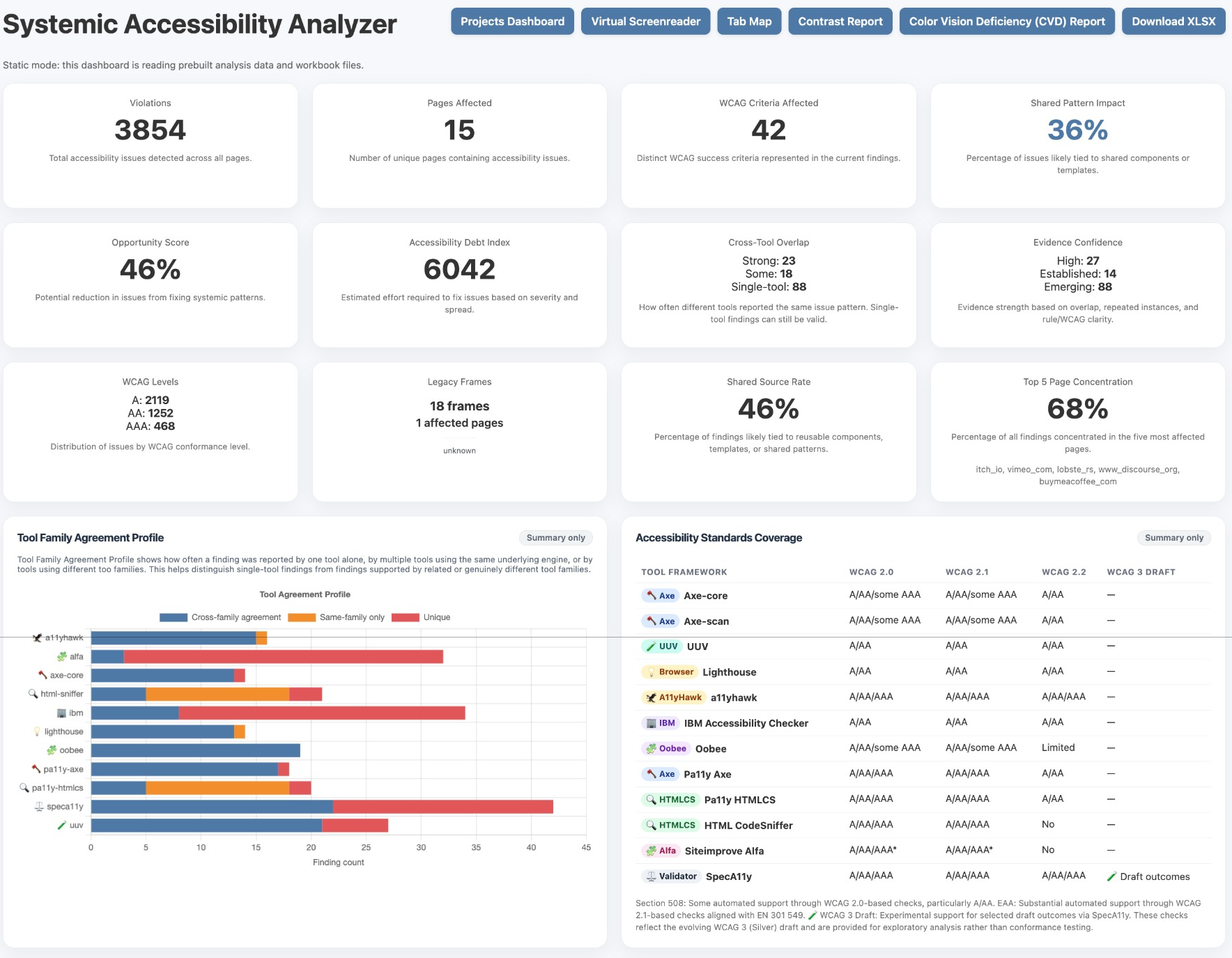This screenshot has width=1232, height=958.
Task: Click the 18 frames text in Legacy Frames
Action: 459,406
